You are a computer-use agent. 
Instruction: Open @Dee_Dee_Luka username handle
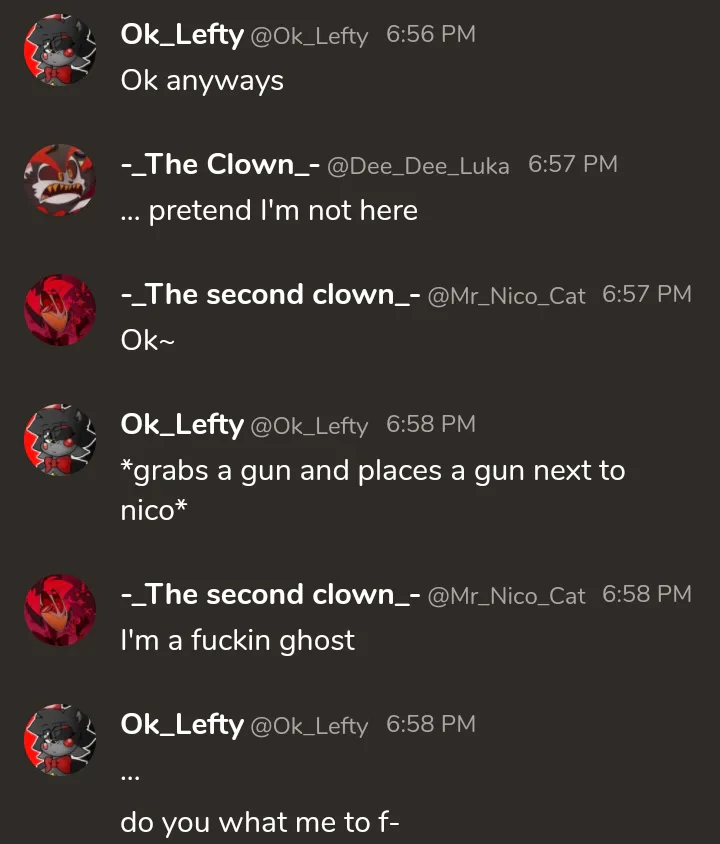point(418,166)
